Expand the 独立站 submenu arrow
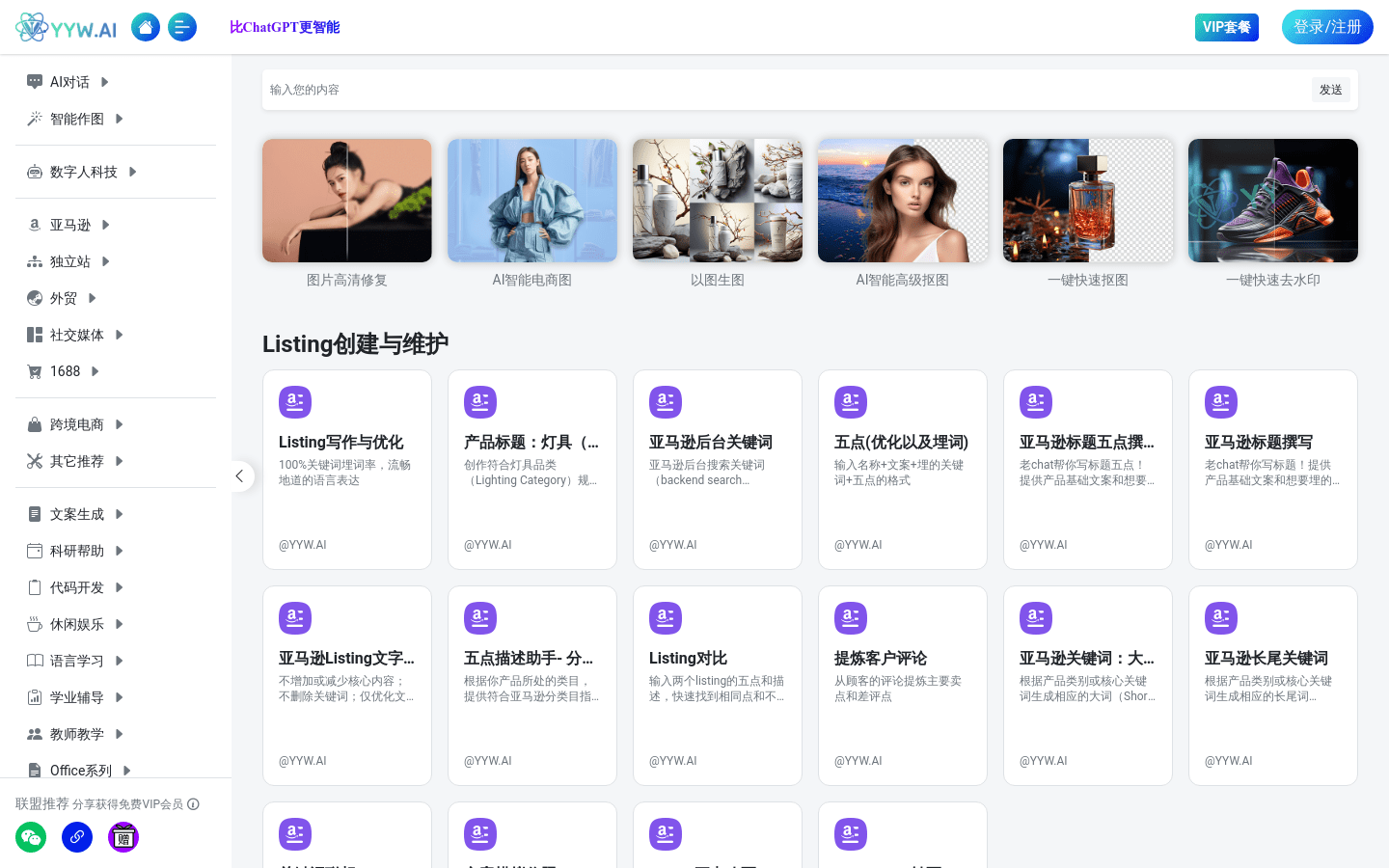The height and width of the screenshot is (868, 1389). click(x=105, y=261)
